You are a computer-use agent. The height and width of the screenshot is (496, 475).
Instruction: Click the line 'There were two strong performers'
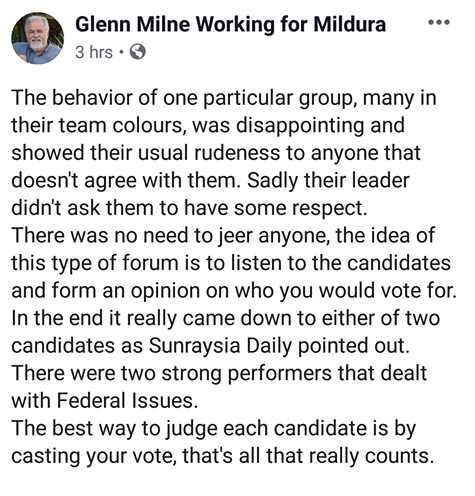(219, 374)
